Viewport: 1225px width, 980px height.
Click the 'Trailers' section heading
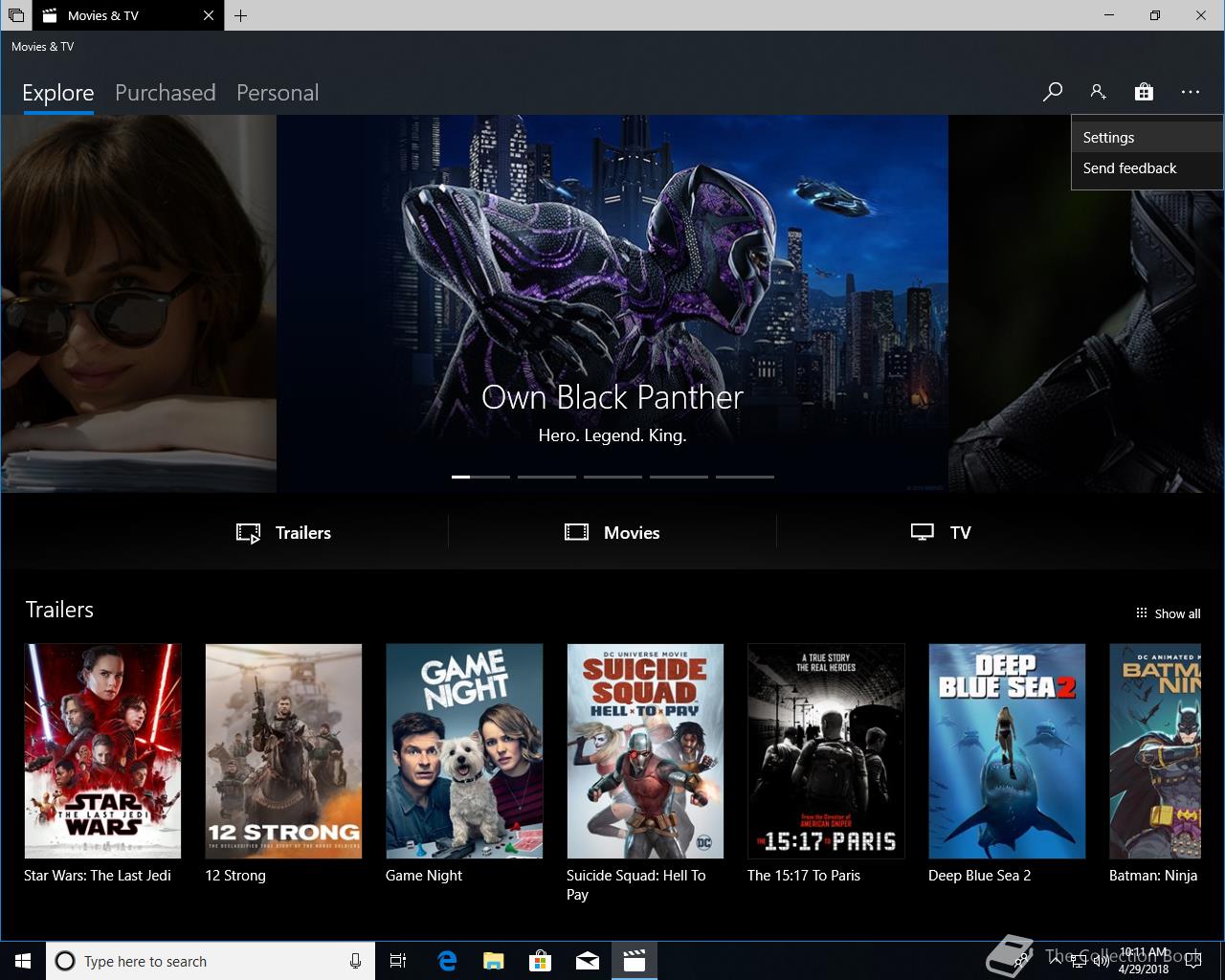point(59,610)
